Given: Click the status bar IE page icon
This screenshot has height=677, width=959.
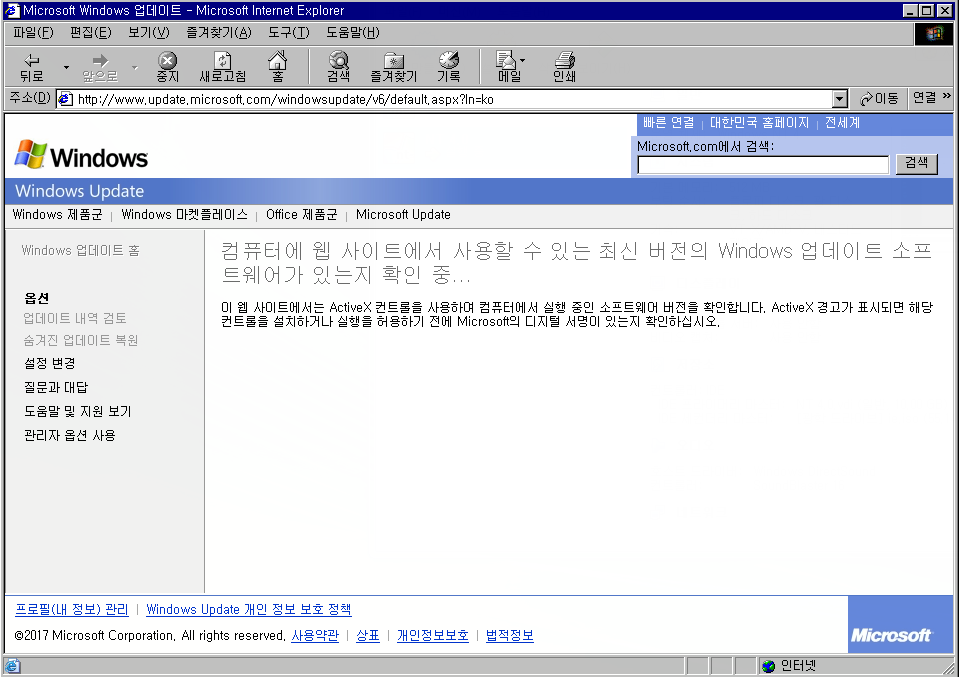Looking at the screenshot, I should pyautogui.click(x=12, y=665).
